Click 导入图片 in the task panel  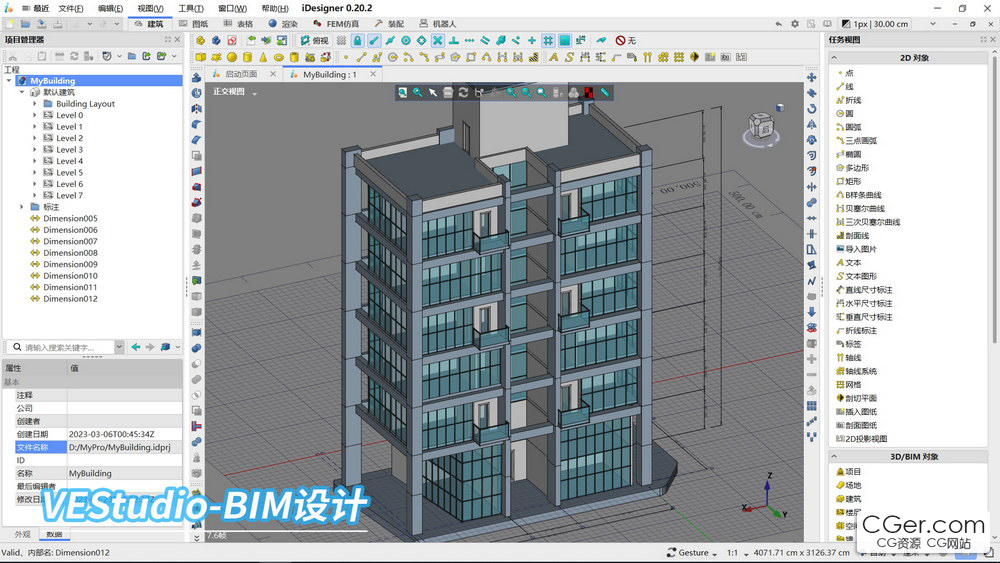pos(860,249)
